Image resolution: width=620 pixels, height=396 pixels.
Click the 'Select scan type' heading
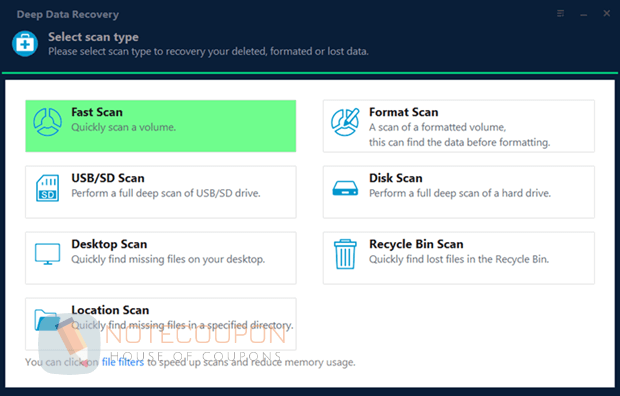(93, 37)
